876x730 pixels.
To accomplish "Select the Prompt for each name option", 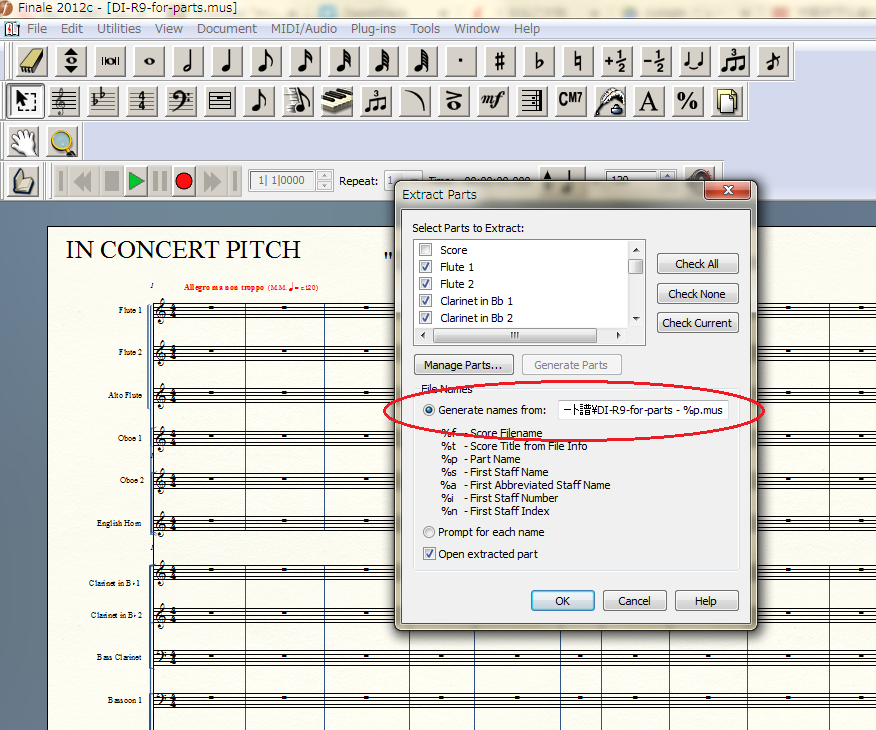I will click(x=429, y=532).
